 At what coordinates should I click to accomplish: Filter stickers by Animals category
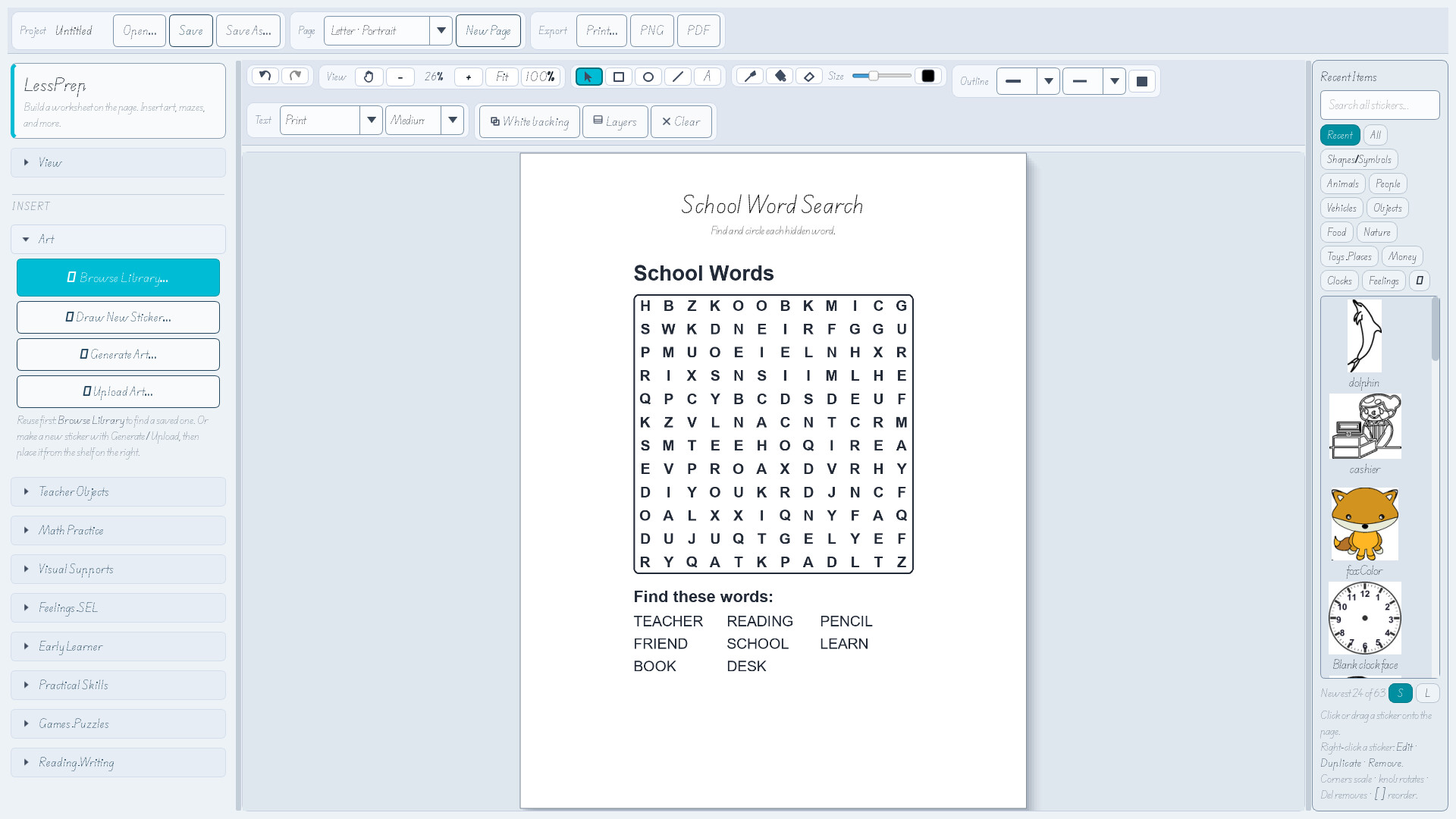[1342, 184]
